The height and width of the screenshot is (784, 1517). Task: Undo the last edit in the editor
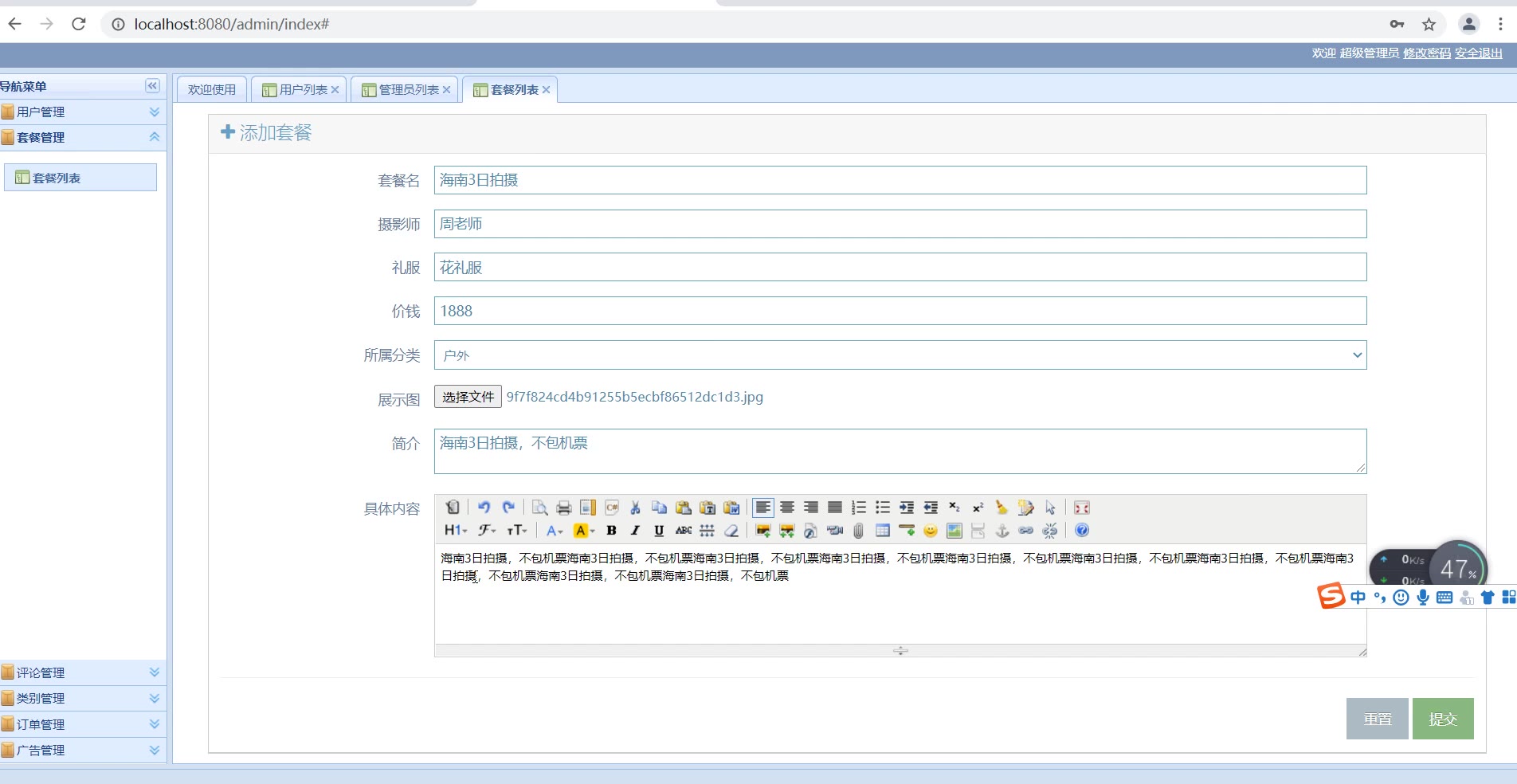(484, 508)
